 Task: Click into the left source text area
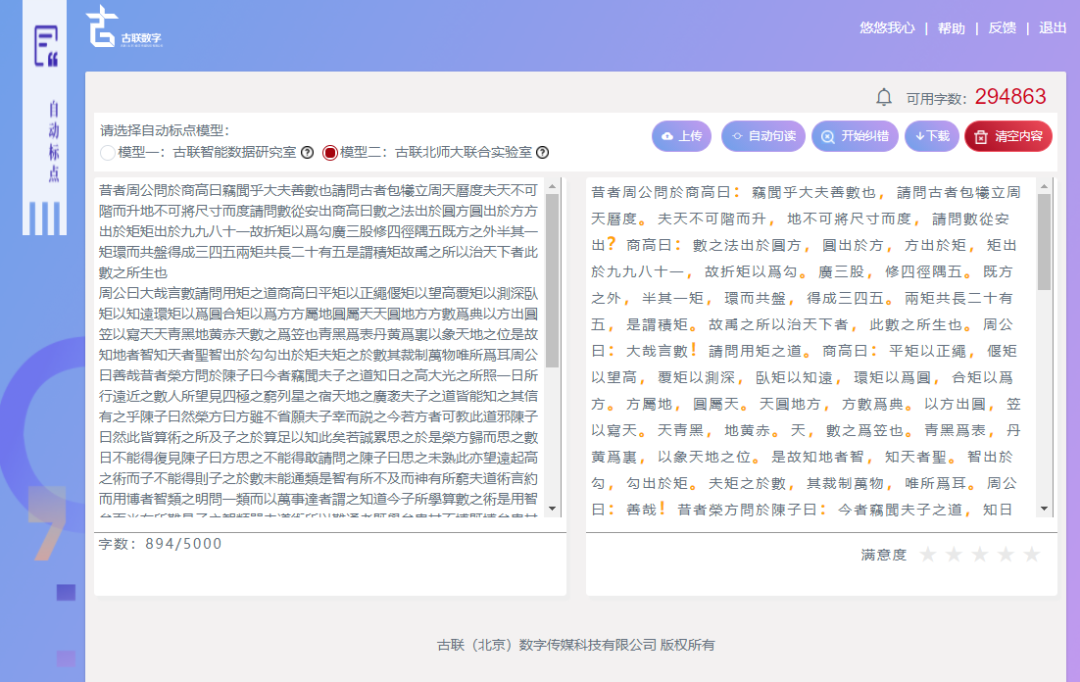point(320,350)
